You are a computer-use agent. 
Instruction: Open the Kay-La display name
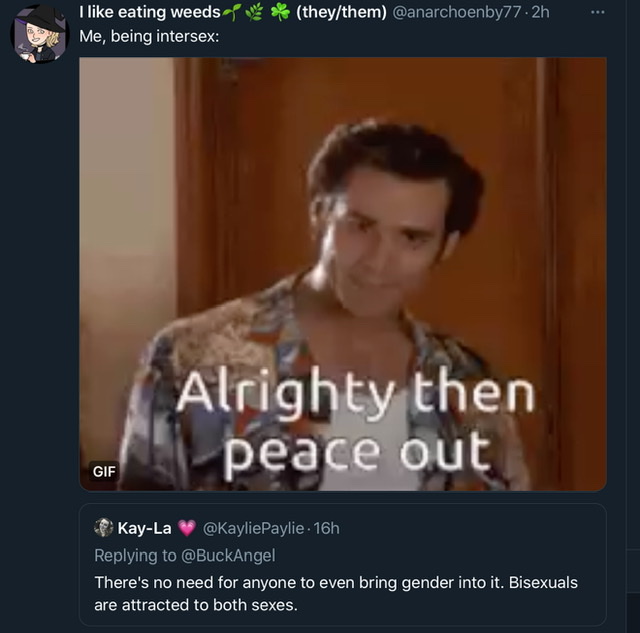point(144,528)
